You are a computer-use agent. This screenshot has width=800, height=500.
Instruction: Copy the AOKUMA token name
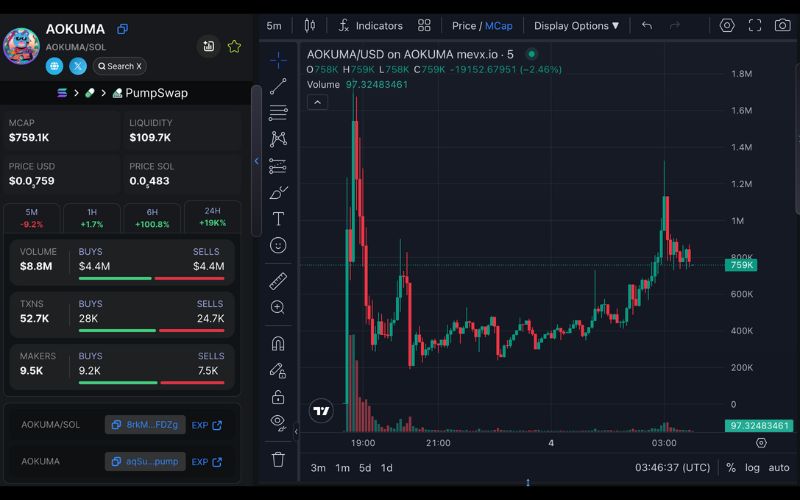pos(122,29)
